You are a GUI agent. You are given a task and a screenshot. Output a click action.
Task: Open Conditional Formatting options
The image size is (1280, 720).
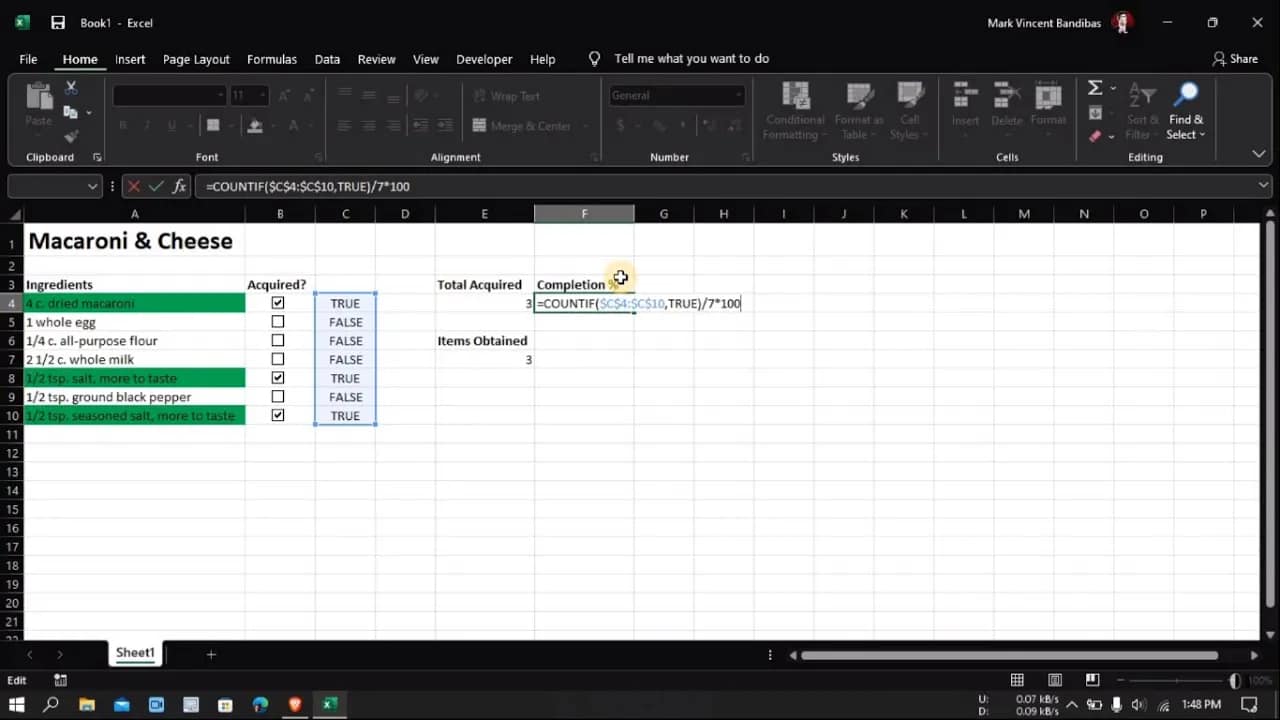click(x=794, y=110)
